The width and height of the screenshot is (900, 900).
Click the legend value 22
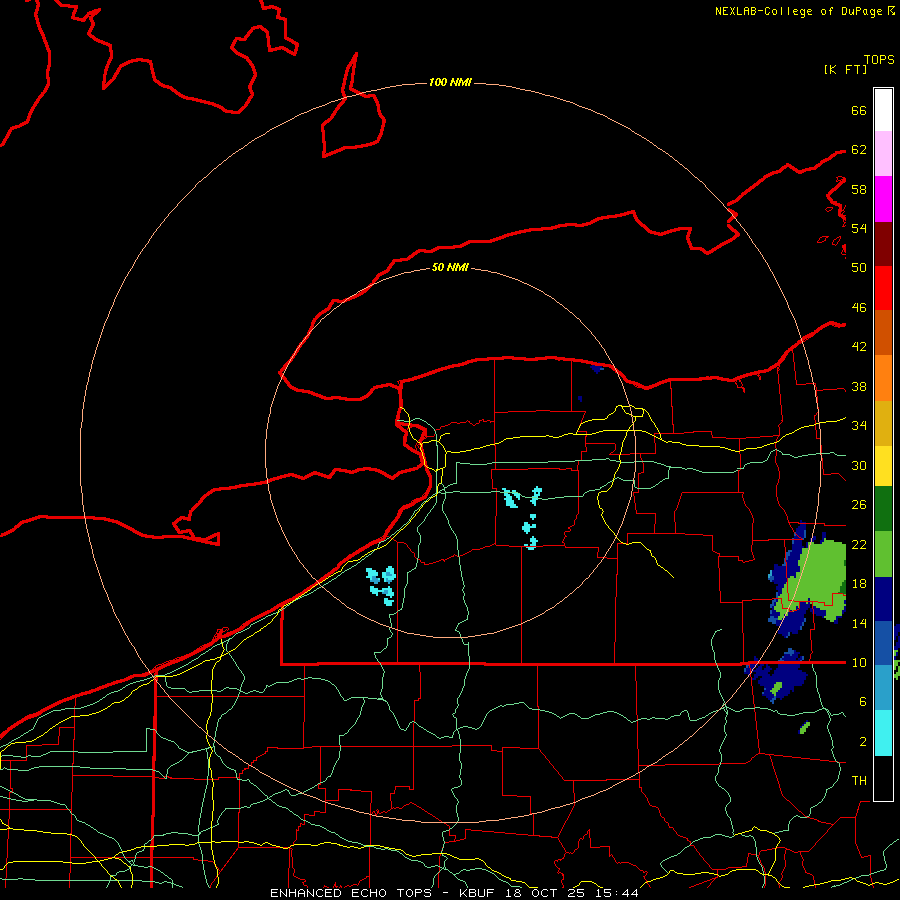click(x=859, y=544)
